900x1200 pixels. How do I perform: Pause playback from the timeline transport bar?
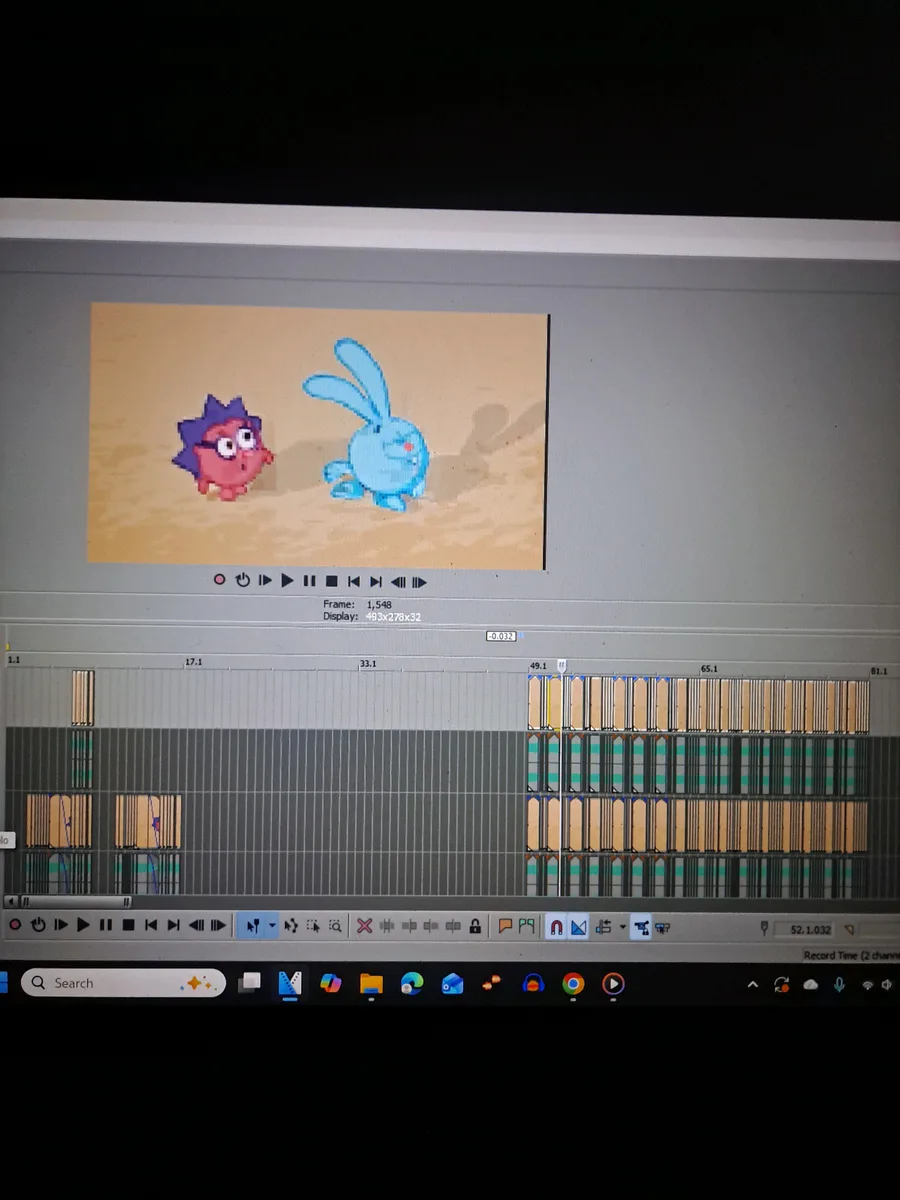105,924
